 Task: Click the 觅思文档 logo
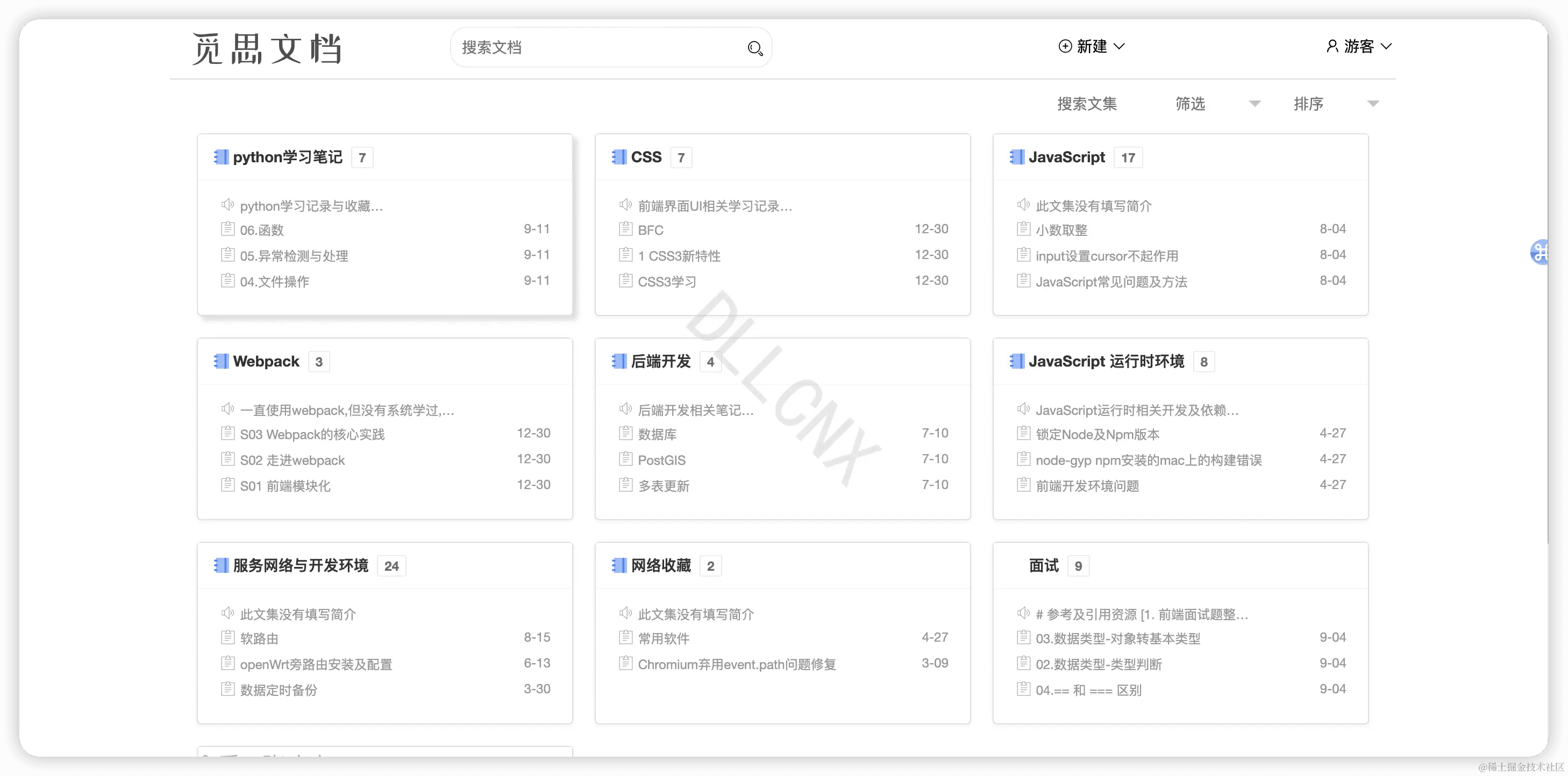[267, 49]
